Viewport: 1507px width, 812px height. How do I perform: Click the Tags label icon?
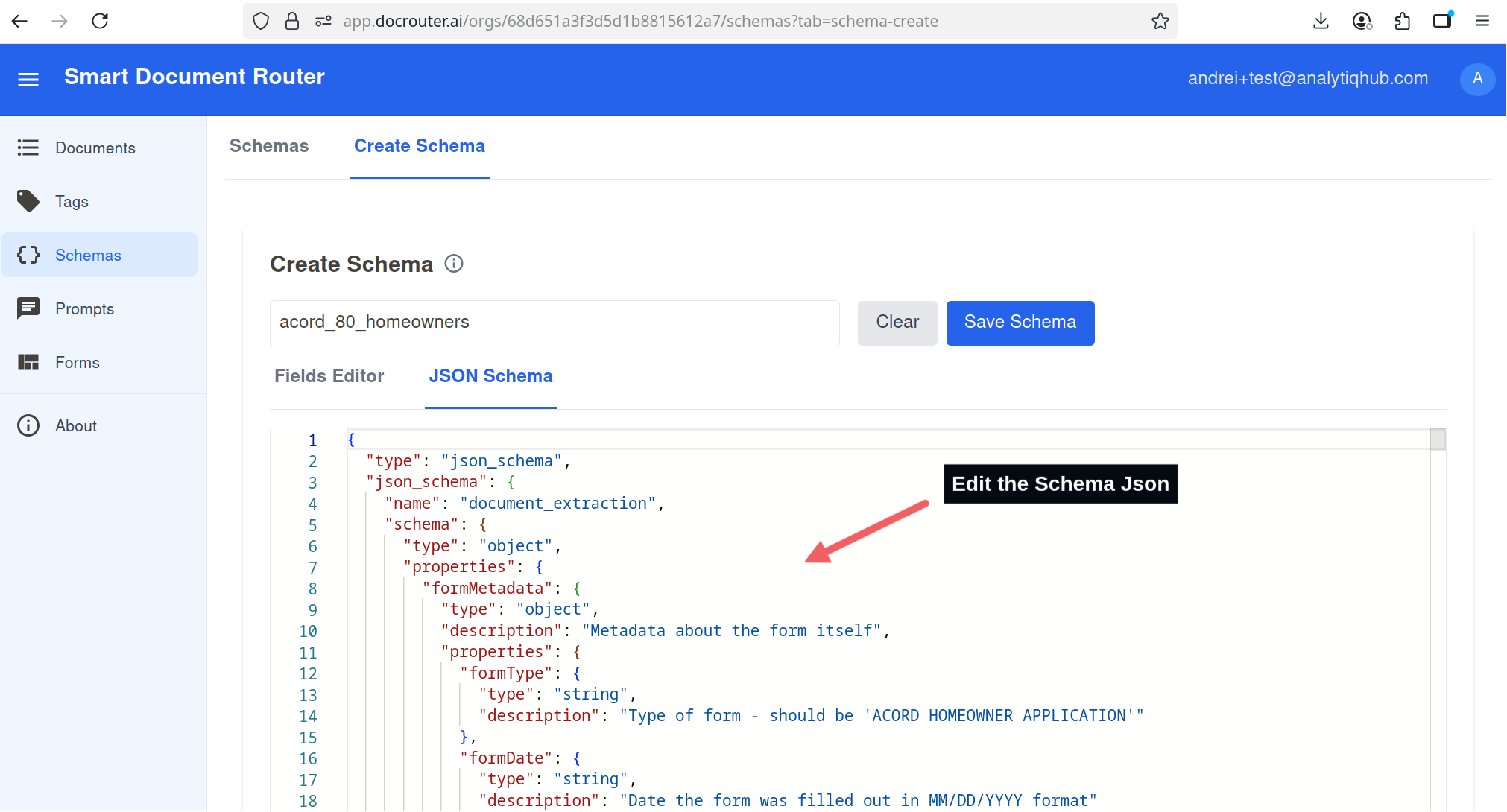pos(28,201)
